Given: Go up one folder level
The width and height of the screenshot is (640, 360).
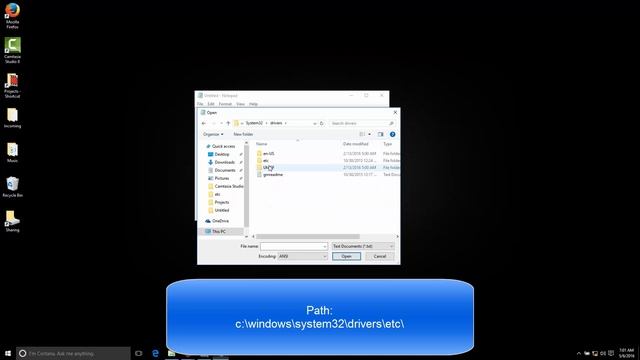Looking at the screenshot, I should coord(228,123).
